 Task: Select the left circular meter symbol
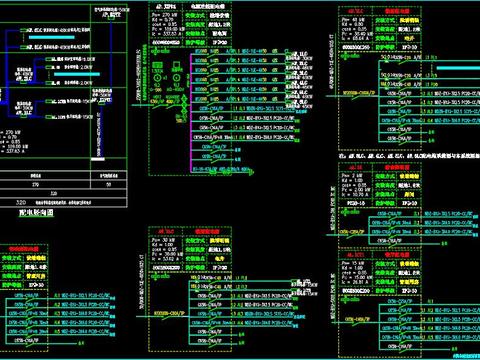pyautogui.click(x=157, y=78)
